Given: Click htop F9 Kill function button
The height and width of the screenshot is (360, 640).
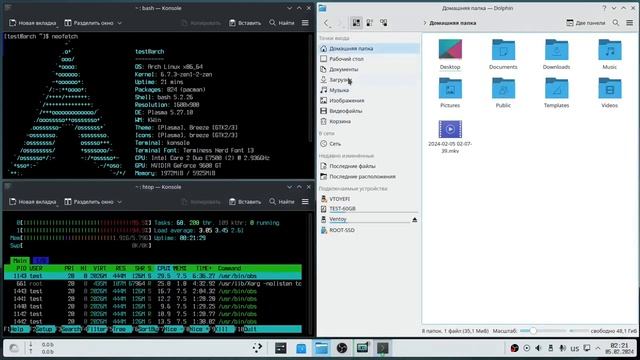Looking at the screenshot, I should (224, 329).
